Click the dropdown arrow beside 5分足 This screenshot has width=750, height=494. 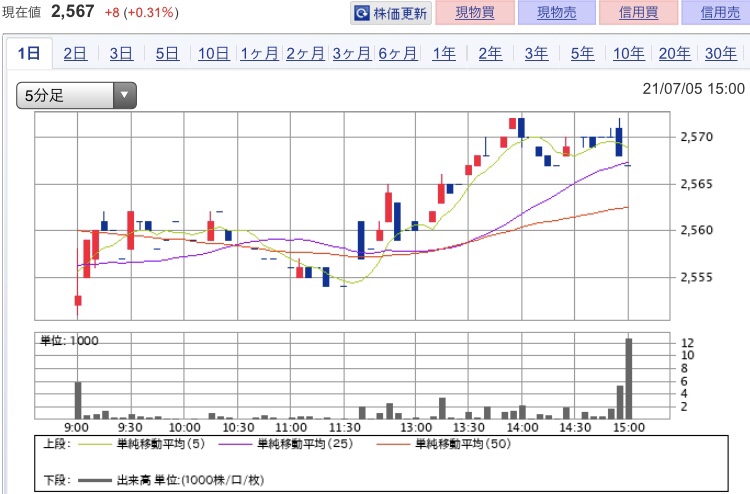pos(124,95)
